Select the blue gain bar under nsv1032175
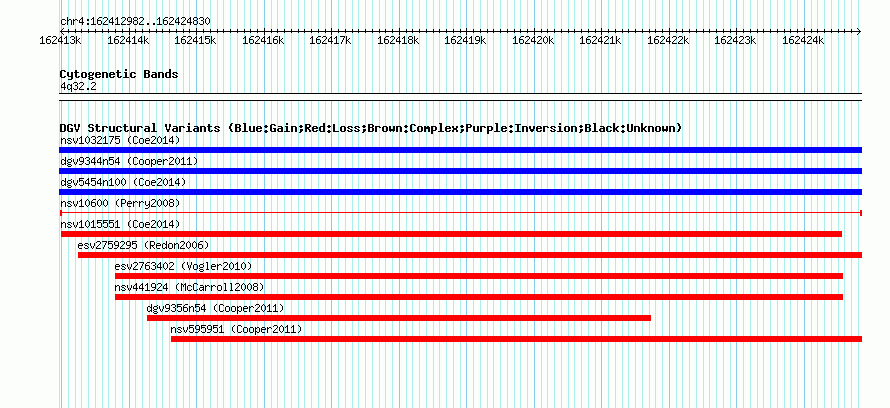This screenshot has height=408, width=890. [460, 150]
